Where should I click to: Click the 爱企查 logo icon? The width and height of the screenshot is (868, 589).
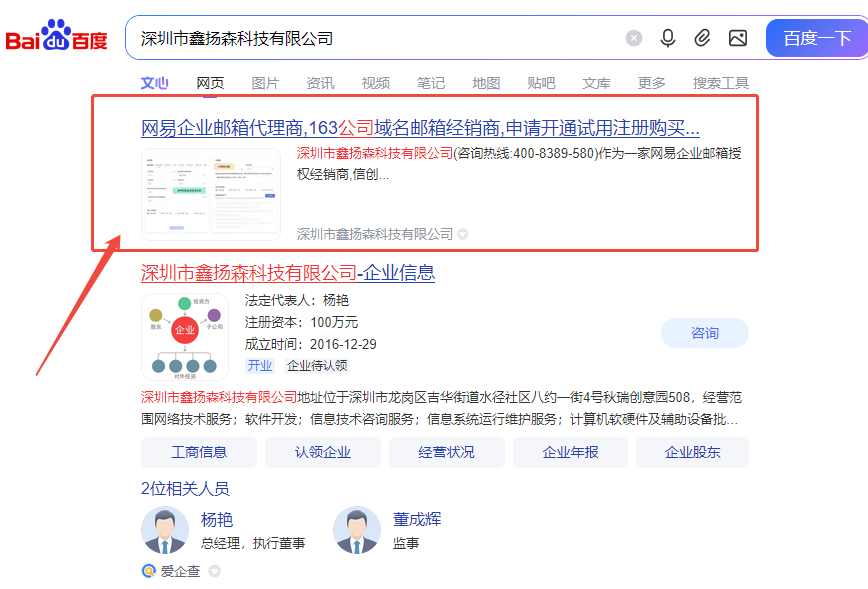point(149,571)
